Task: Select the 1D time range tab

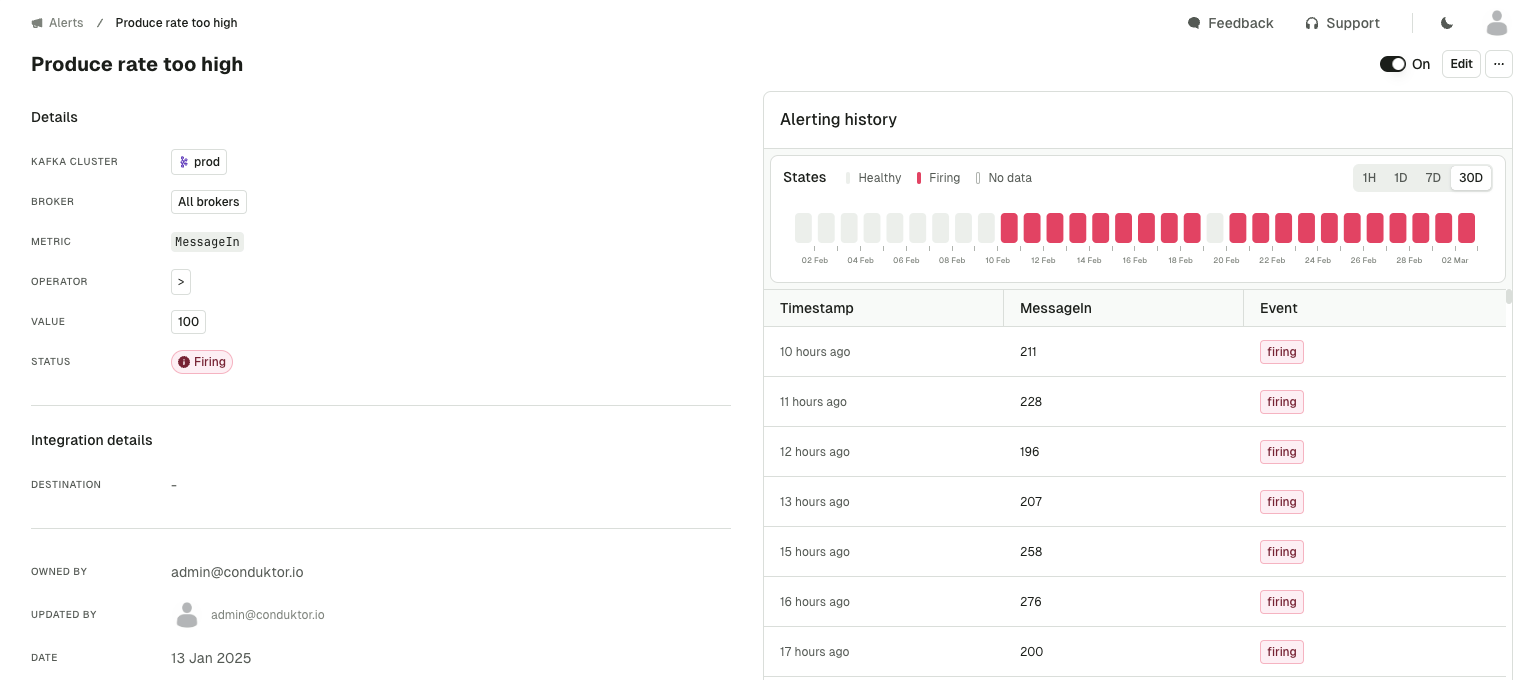Action: coord(1401,178)
